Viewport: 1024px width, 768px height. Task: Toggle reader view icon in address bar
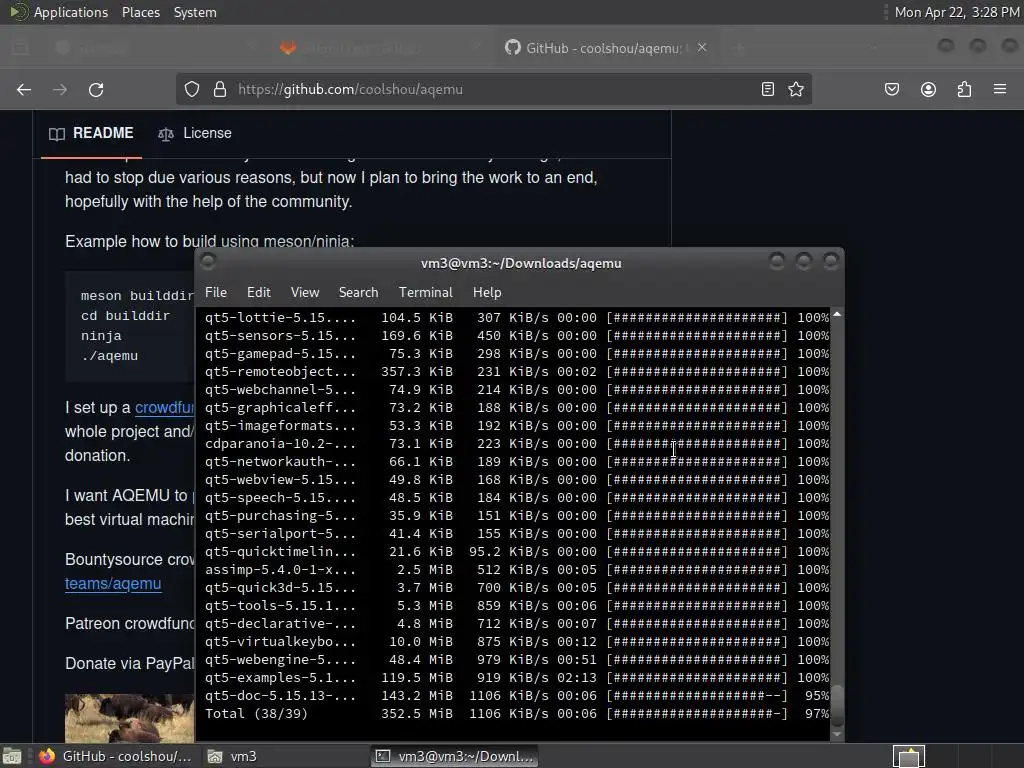[x=768, y=89]
